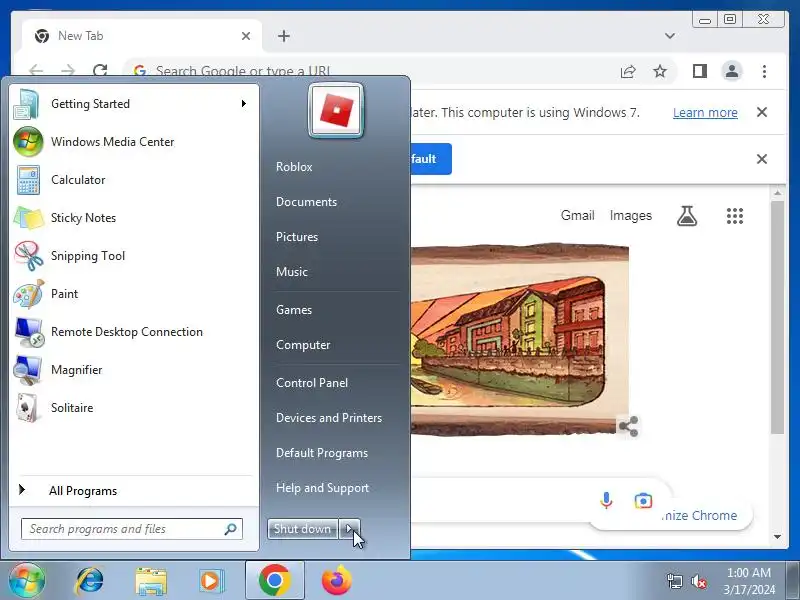Open Sticky Notes icon
The image size is (800, 600).
28,218
